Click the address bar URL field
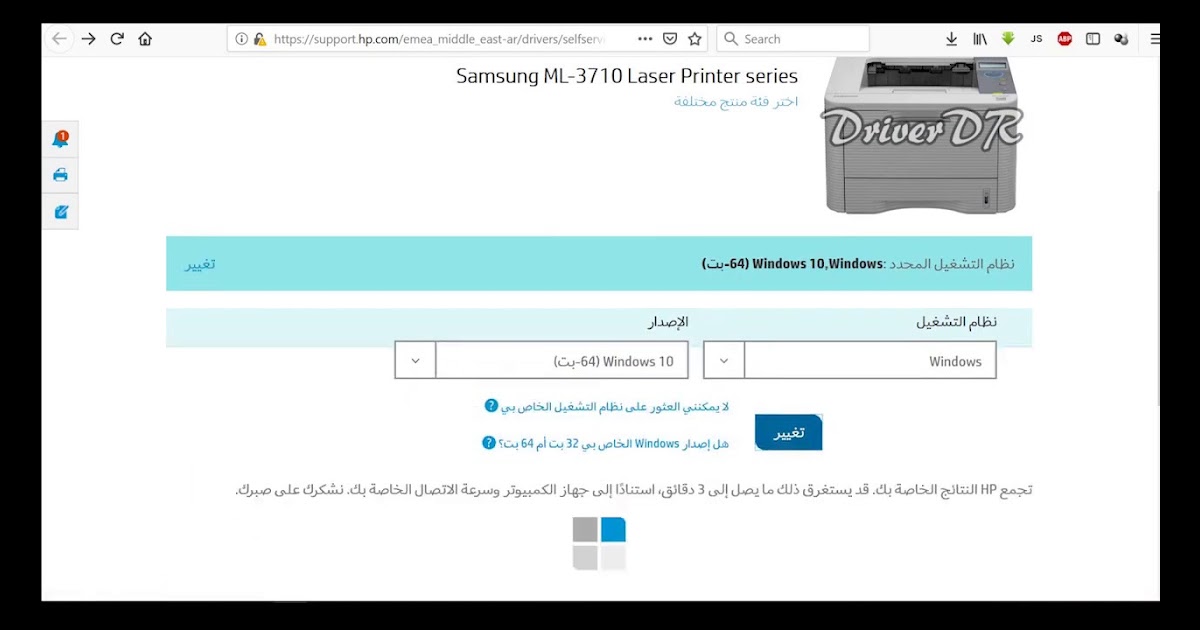Viewport: 1200px width, 630px height. tap(440, 39)
